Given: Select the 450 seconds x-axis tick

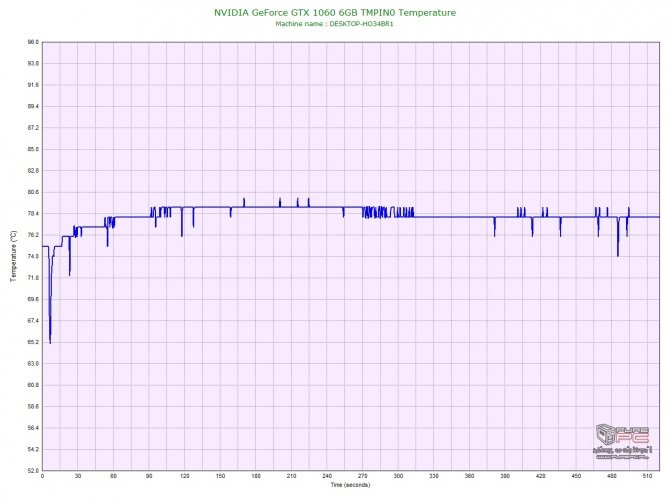Looking at the screenshot, I should pos(576,476).
